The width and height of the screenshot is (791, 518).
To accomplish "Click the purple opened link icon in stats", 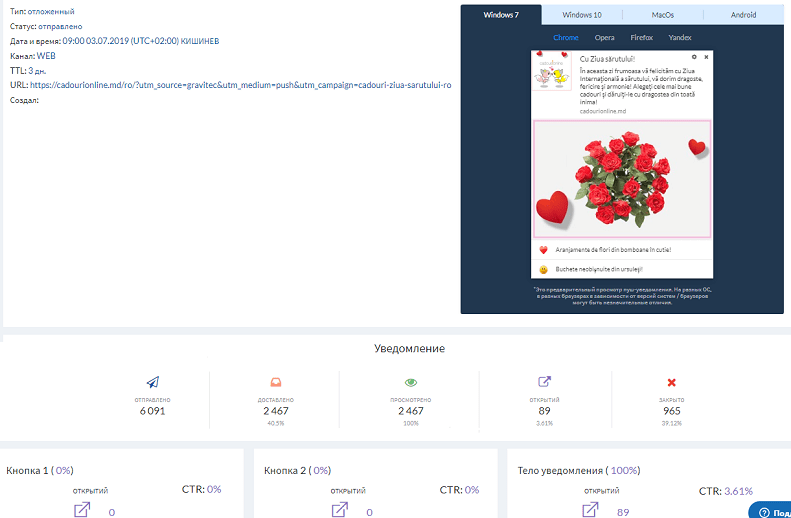I will click(544, 382).
